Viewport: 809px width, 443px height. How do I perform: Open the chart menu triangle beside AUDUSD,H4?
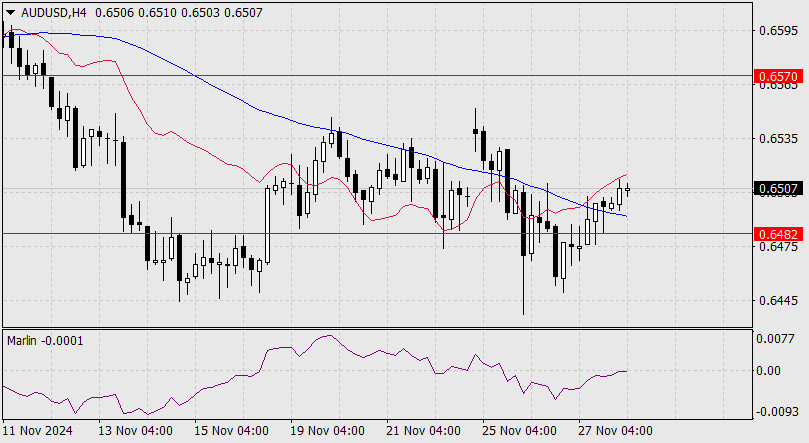(11, 12)
